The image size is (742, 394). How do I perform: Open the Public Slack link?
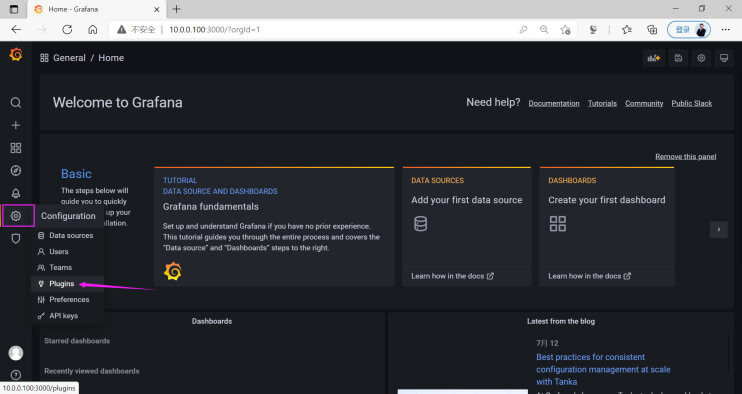click(691, 103)
